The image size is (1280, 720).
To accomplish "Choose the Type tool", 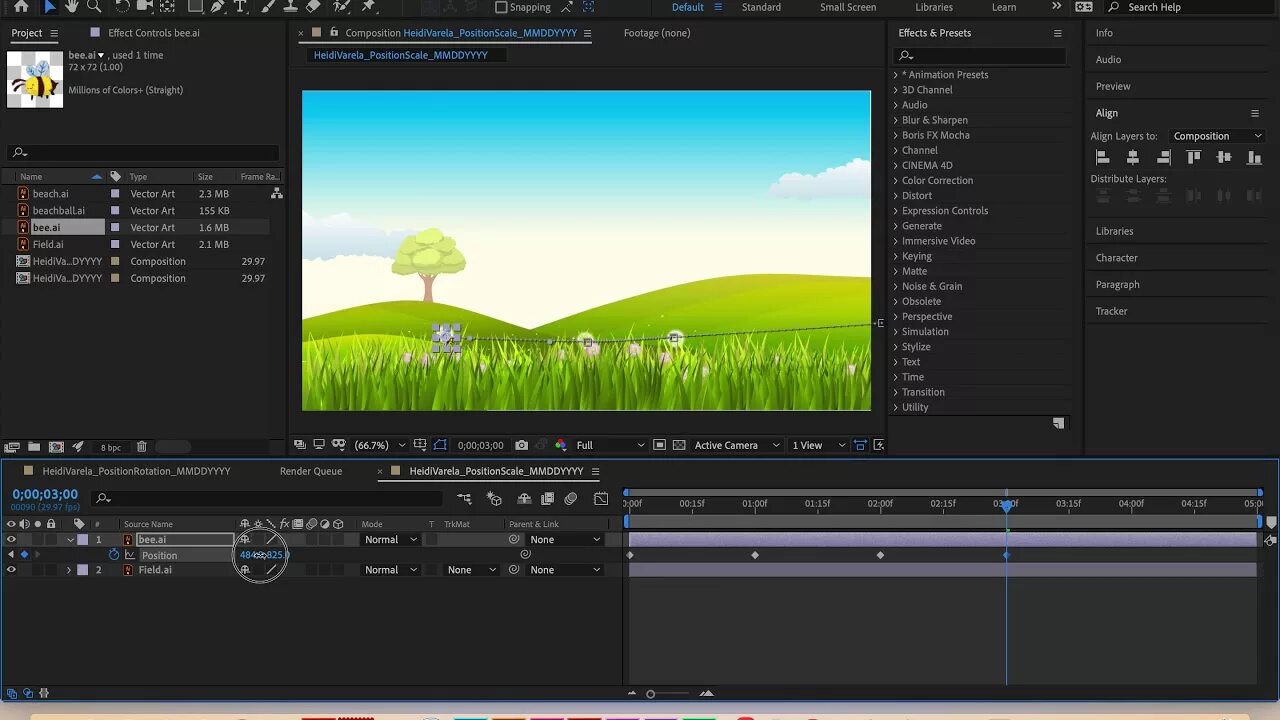I will coord(240,6).
